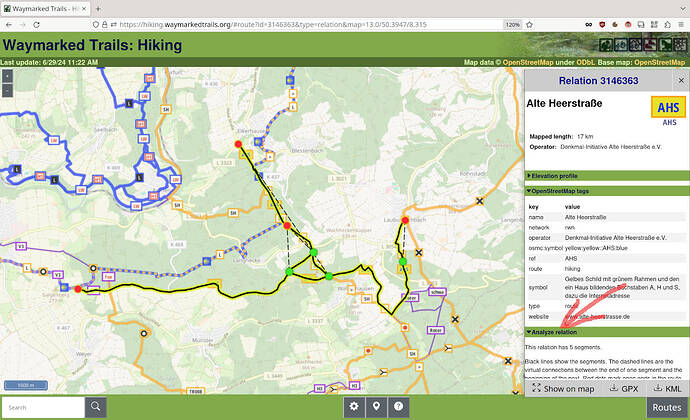Click the infinity glasses toolbar icon
Image resolution: width=690 pixels, height=420 pixels.
[x=588, y=25]
